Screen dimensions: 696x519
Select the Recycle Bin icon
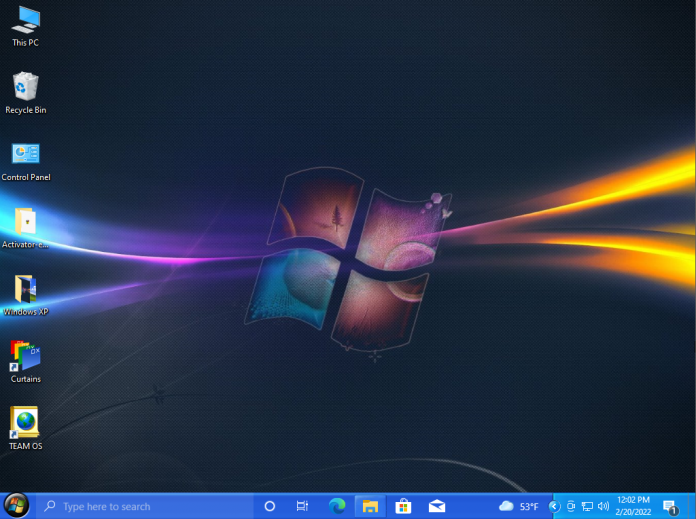26,92
